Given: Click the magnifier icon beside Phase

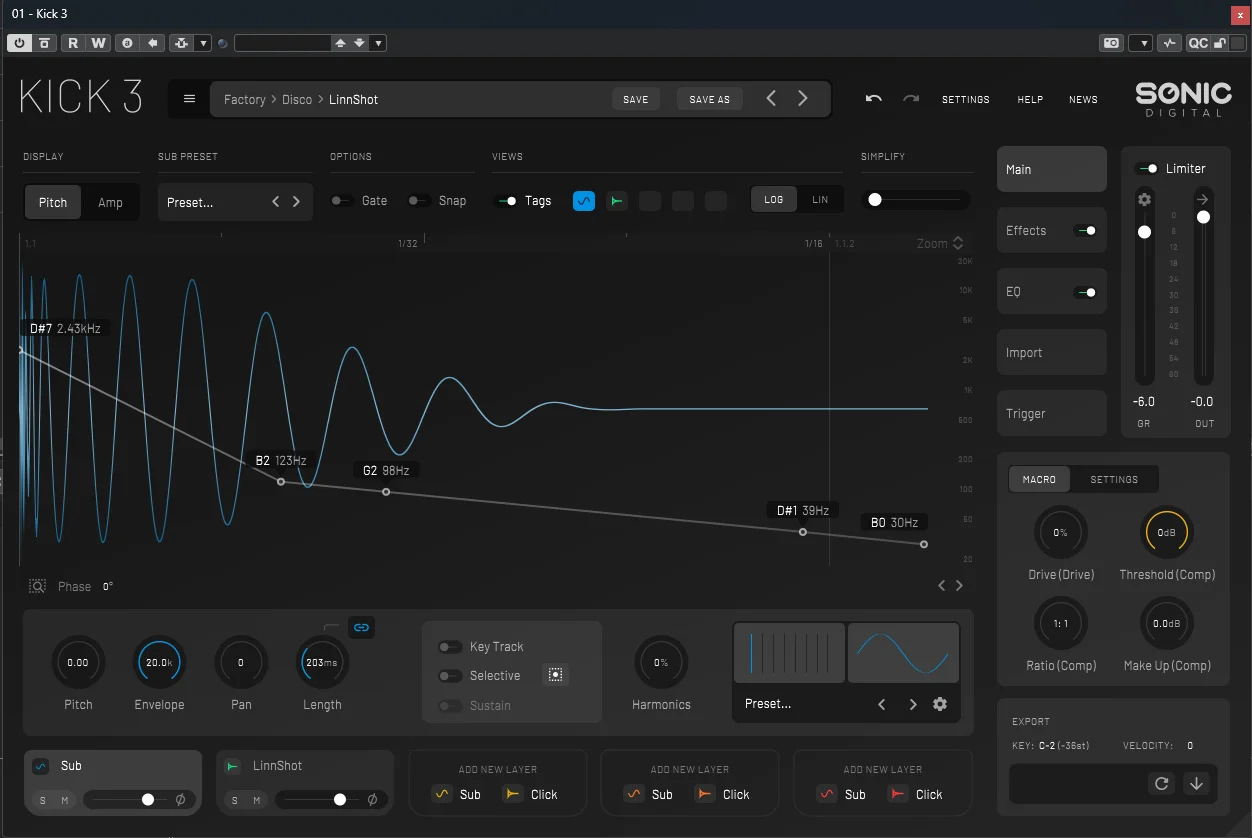Looking at the screenshot, I should coord(37,587).
